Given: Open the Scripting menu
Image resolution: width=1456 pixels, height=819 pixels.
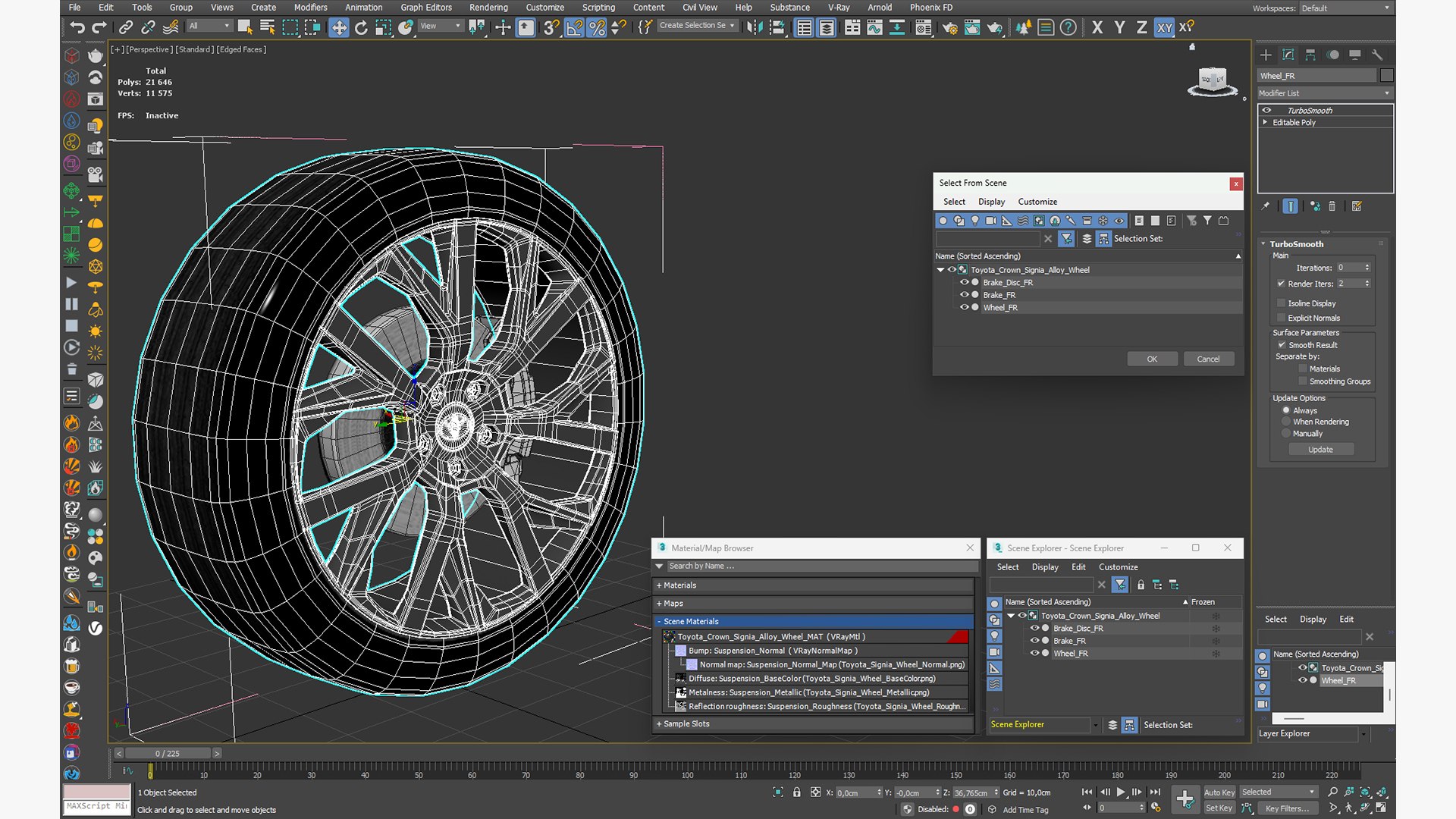Looking at the screenshot, I should click(598, 8).
